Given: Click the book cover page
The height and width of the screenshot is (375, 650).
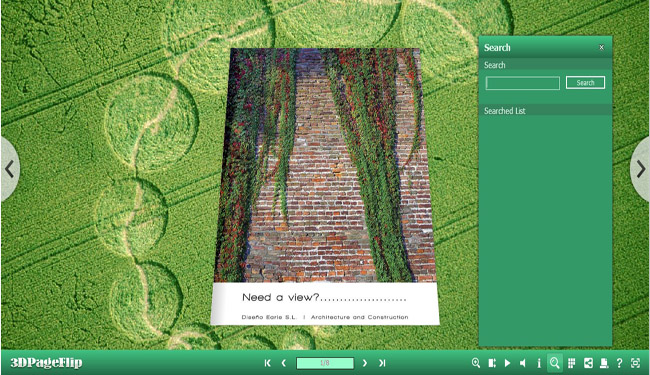Looking at the screenshot, I should point(325,186).
